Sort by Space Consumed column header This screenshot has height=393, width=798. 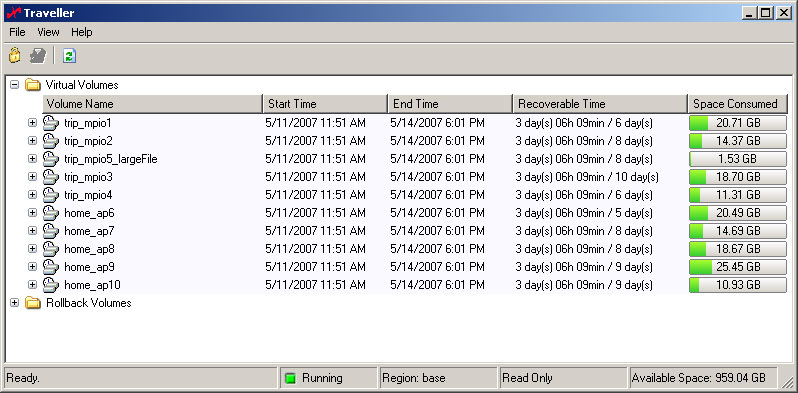[x=738, y=104]
